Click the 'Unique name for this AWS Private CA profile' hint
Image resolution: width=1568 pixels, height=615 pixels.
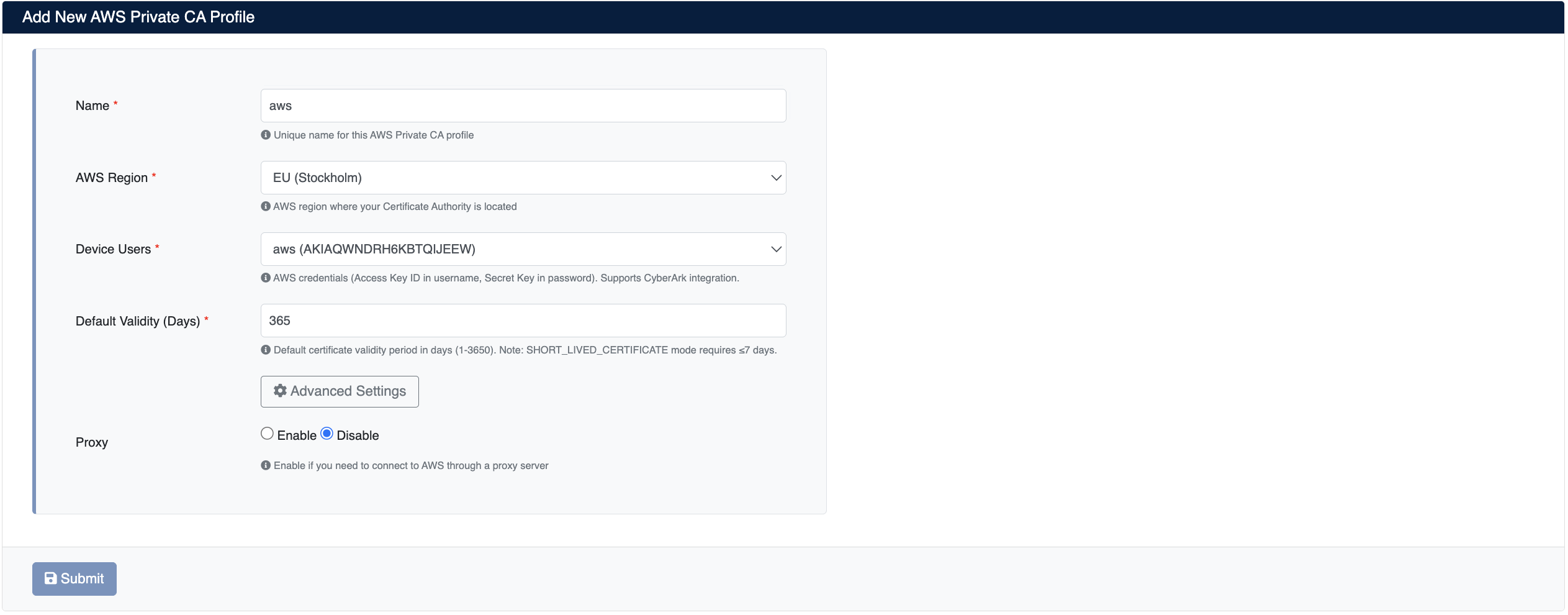pos(374,135)
